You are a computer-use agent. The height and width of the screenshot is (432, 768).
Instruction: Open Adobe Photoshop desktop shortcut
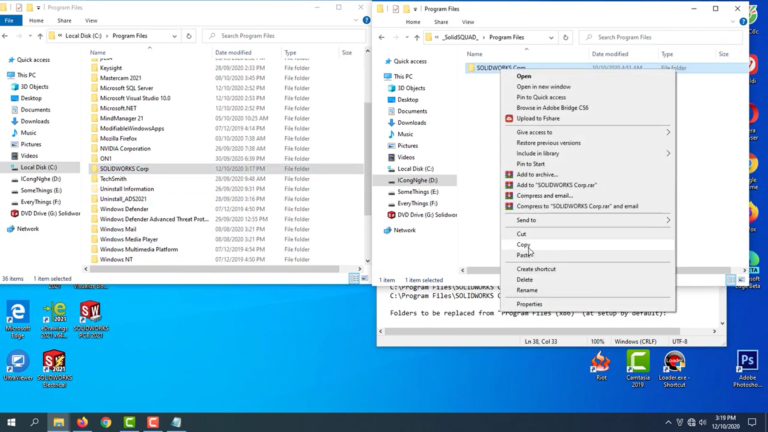[x=747, y=368]
